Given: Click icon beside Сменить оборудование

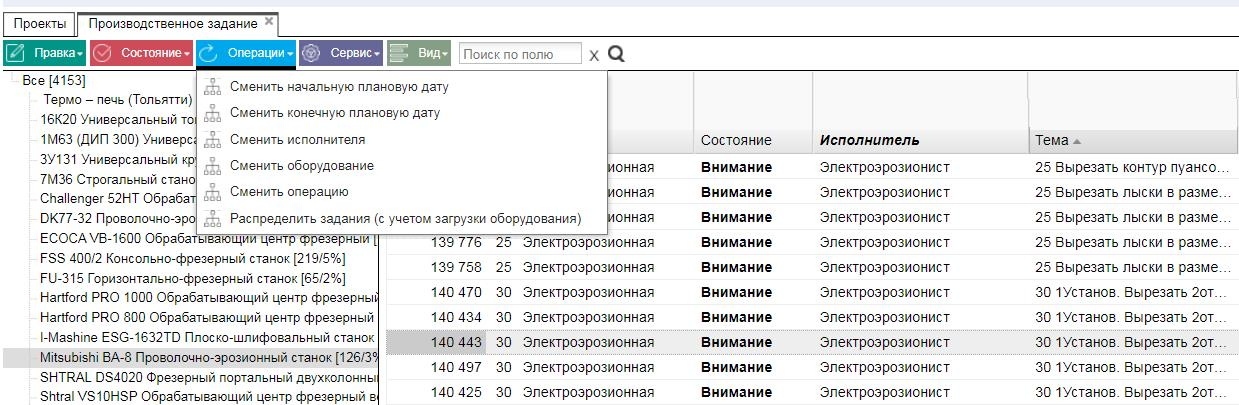Looking at the screenshot, I should click(211, 165).
